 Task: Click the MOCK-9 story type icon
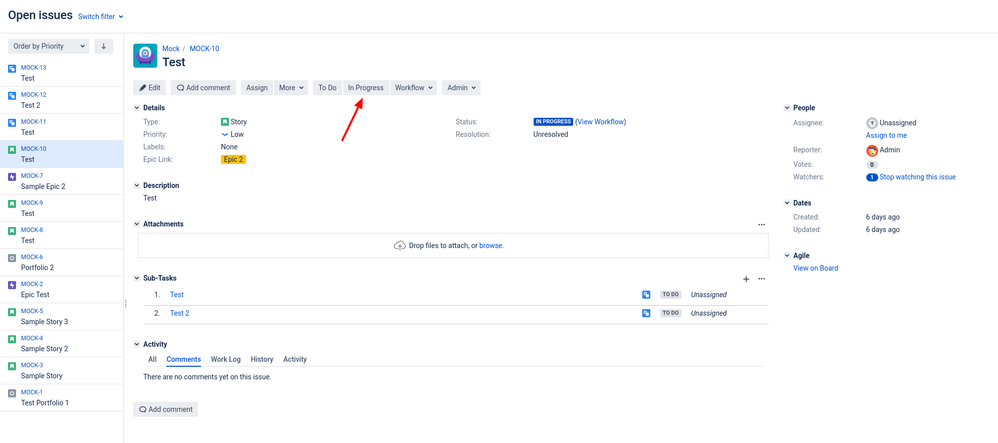click(11, 204)
